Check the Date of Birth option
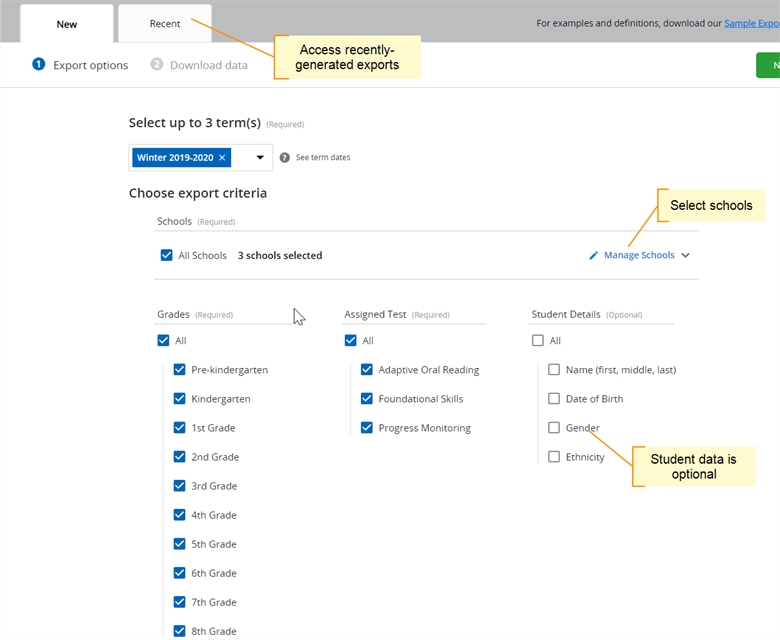Screen dimensions: 780x640 tap(554, 399)
